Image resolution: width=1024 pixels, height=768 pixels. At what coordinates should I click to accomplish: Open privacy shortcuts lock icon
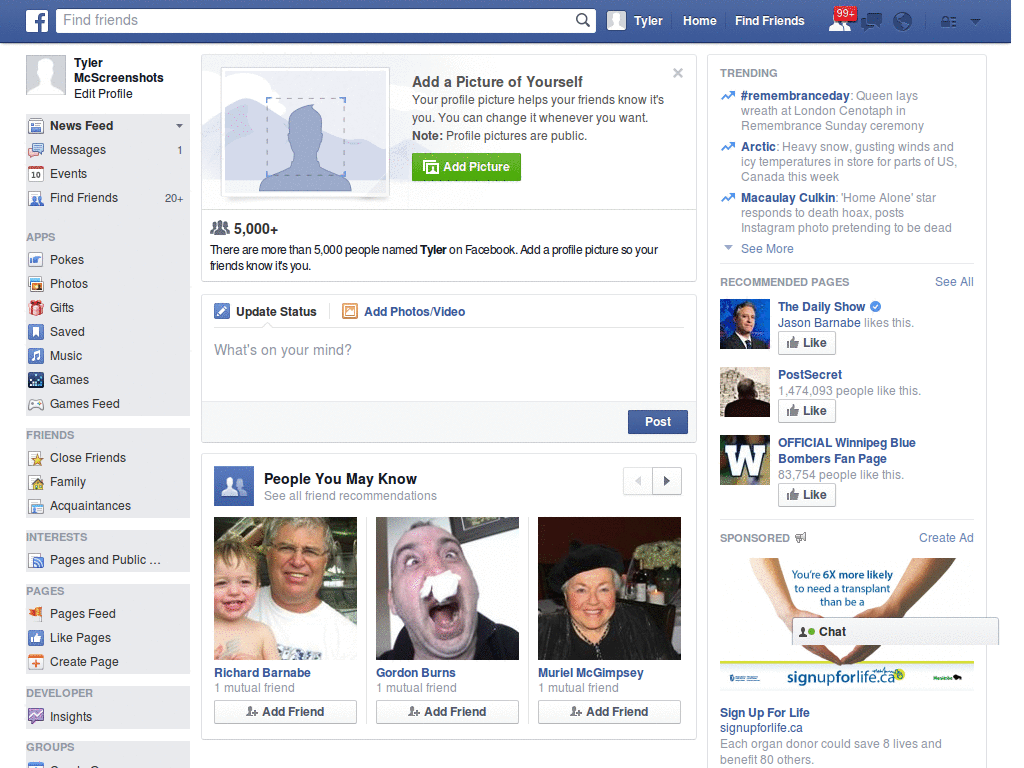point(948,22)
